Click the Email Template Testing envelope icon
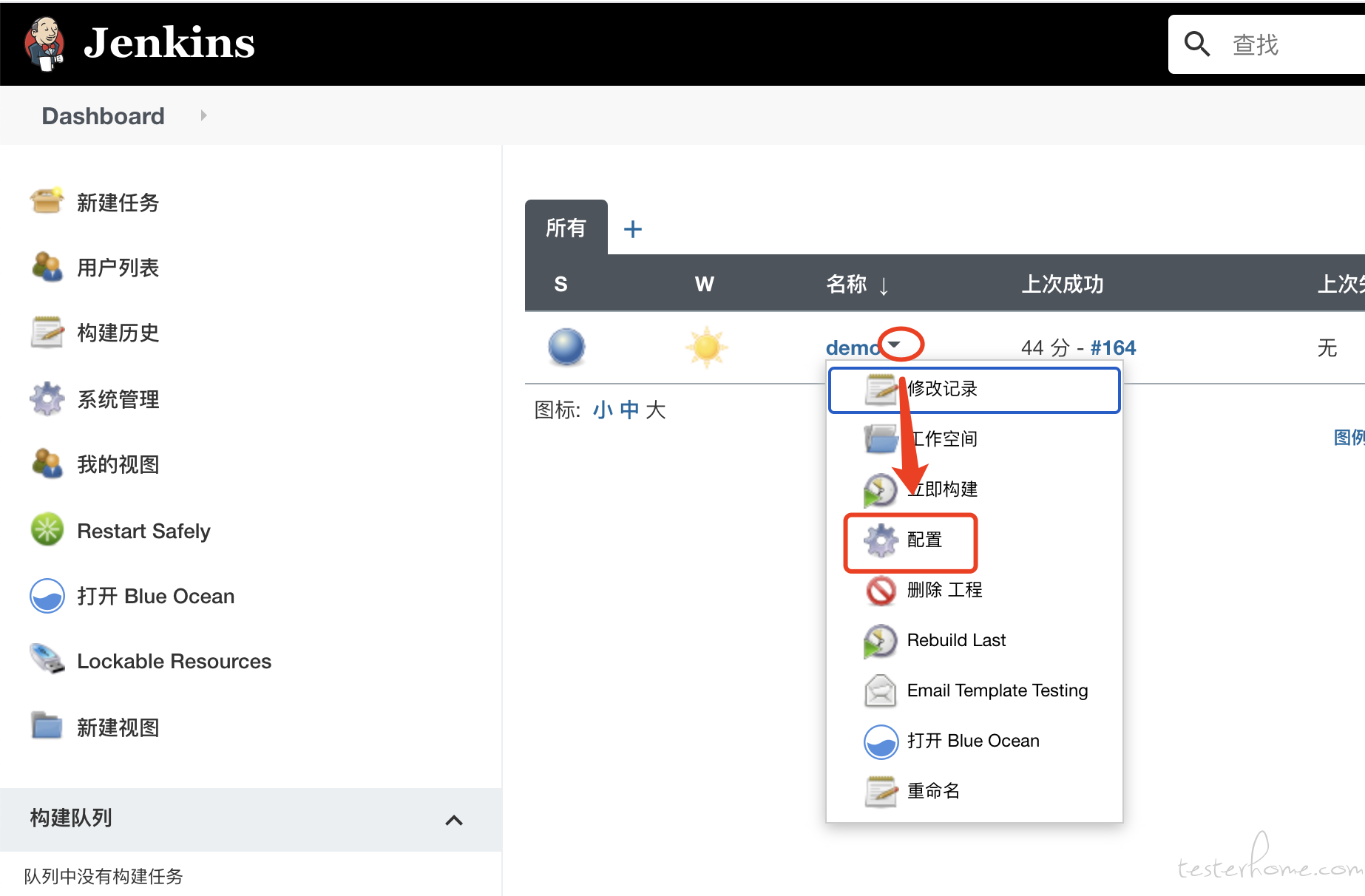Image resolution: width=1365 pixels, height=896 pixels. 881,690
